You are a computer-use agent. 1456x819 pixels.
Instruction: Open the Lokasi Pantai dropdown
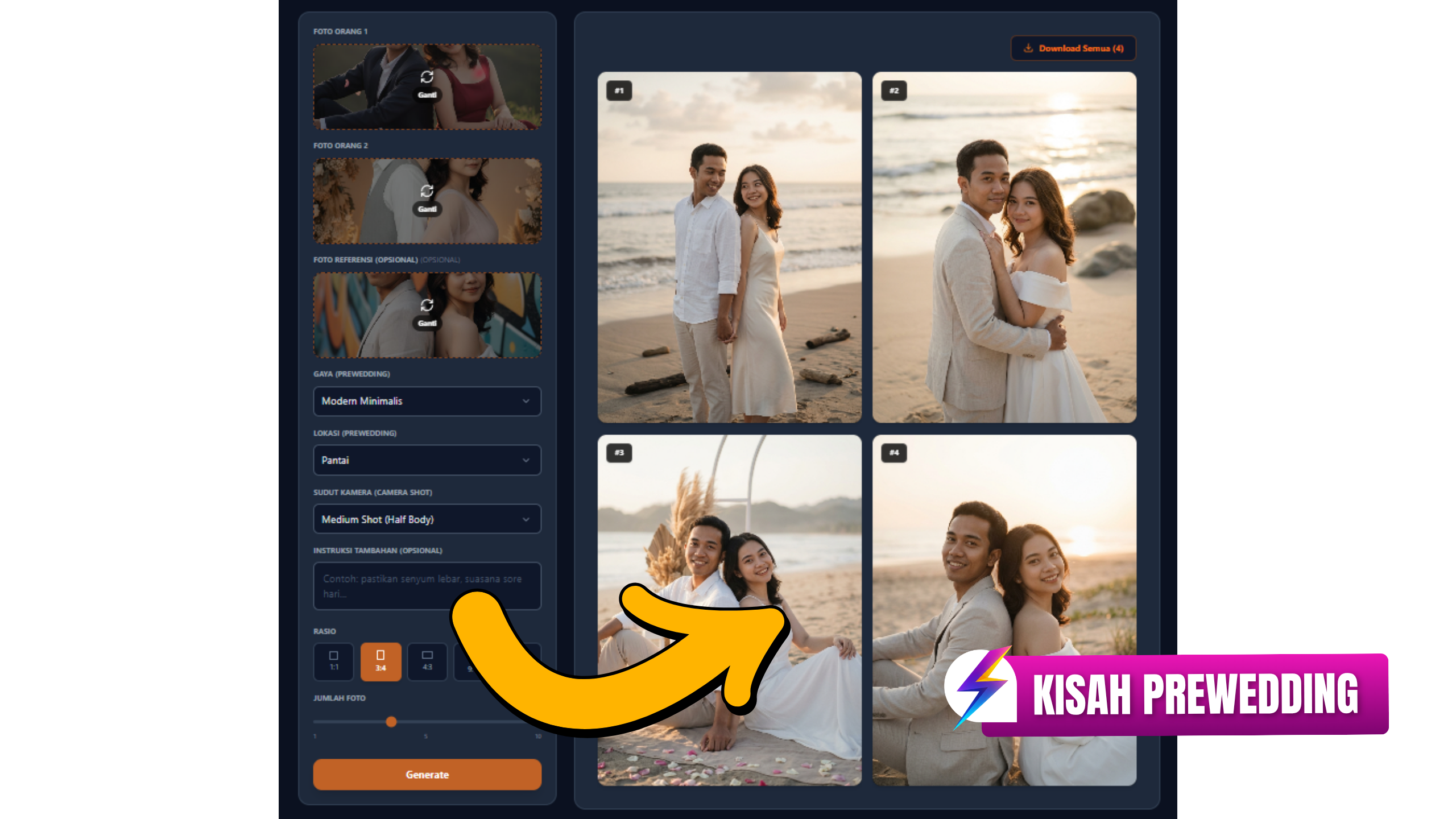(x=427, y=460)
